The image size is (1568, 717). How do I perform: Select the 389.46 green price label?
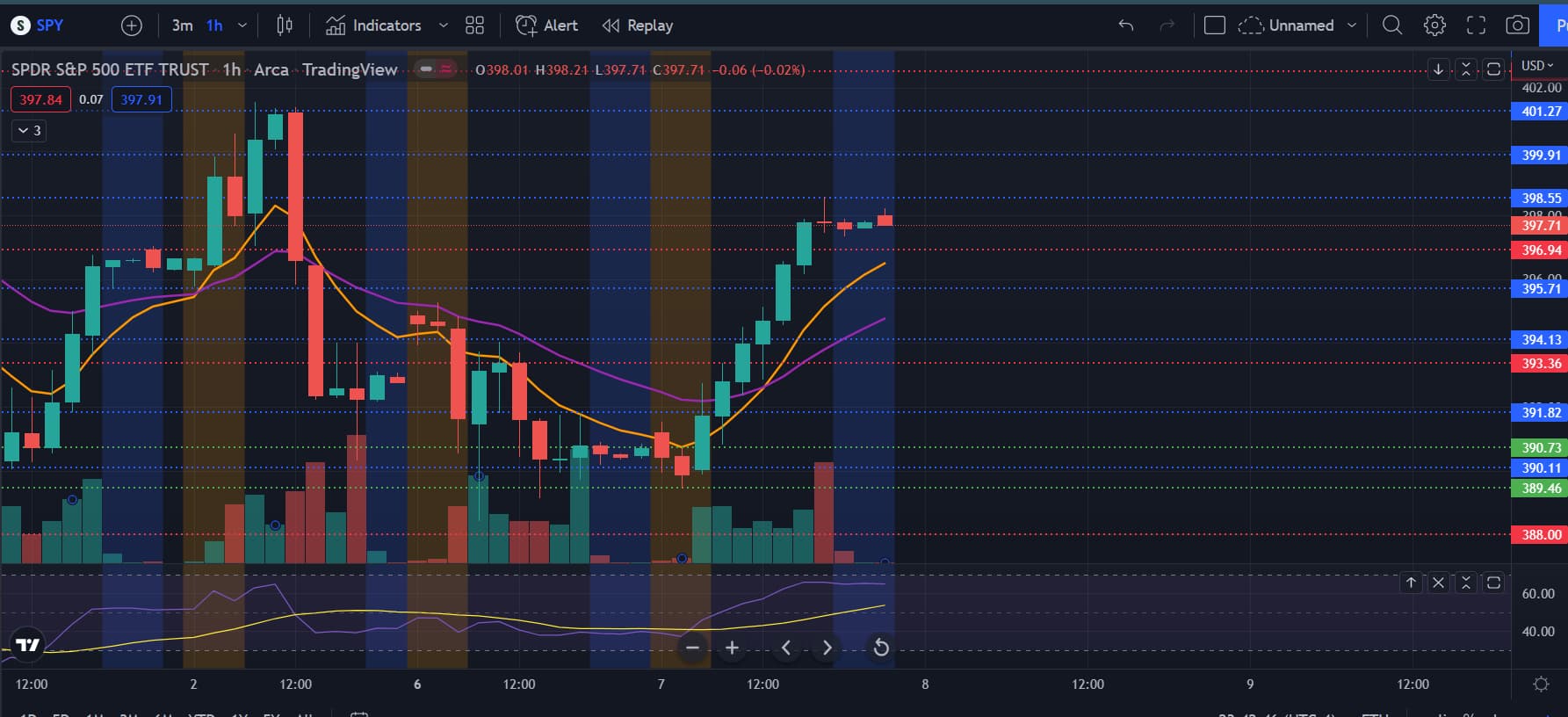[x=1539, y=488]
